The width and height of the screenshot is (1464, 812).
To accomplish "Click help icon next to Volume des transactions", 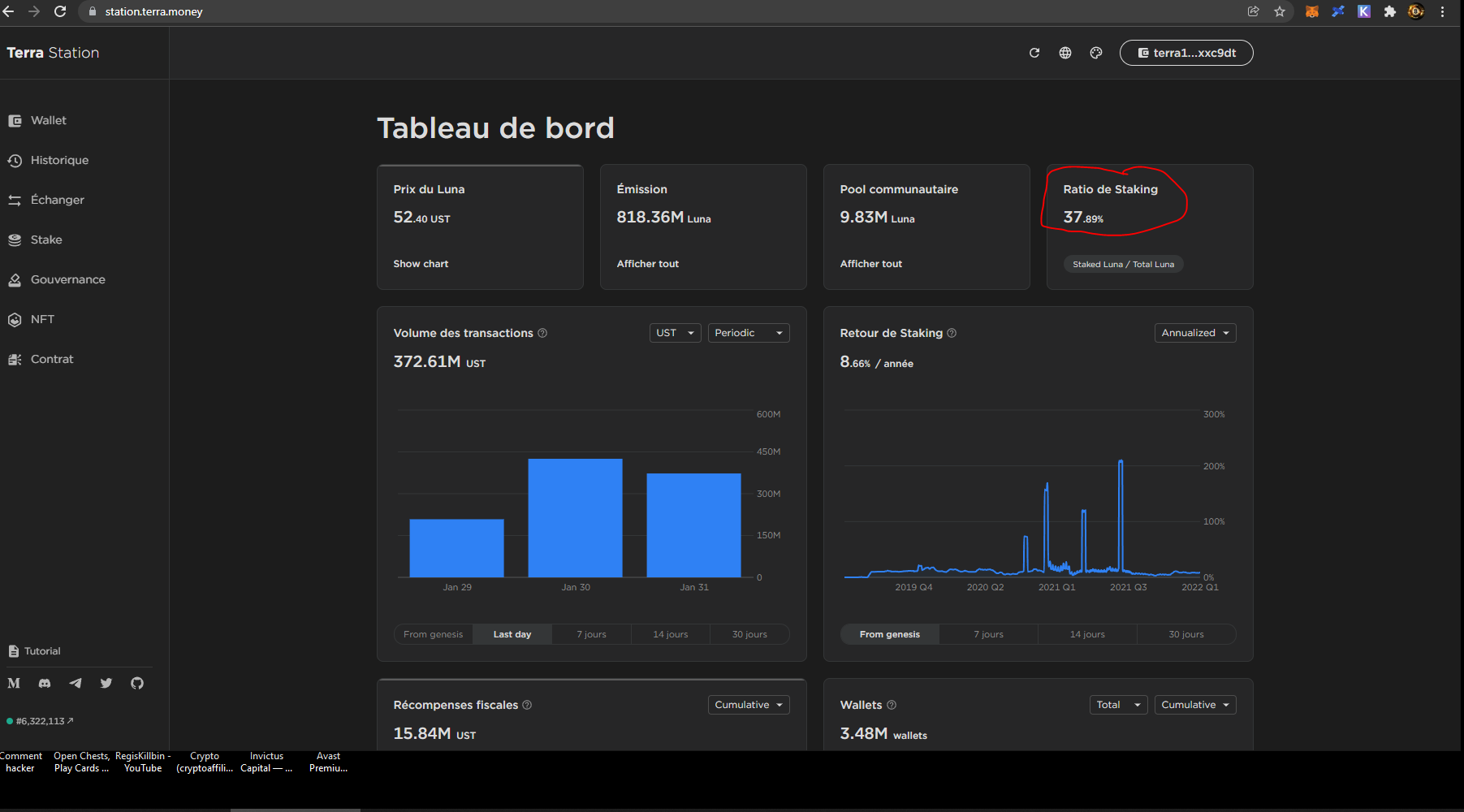I will click(542, 333).
